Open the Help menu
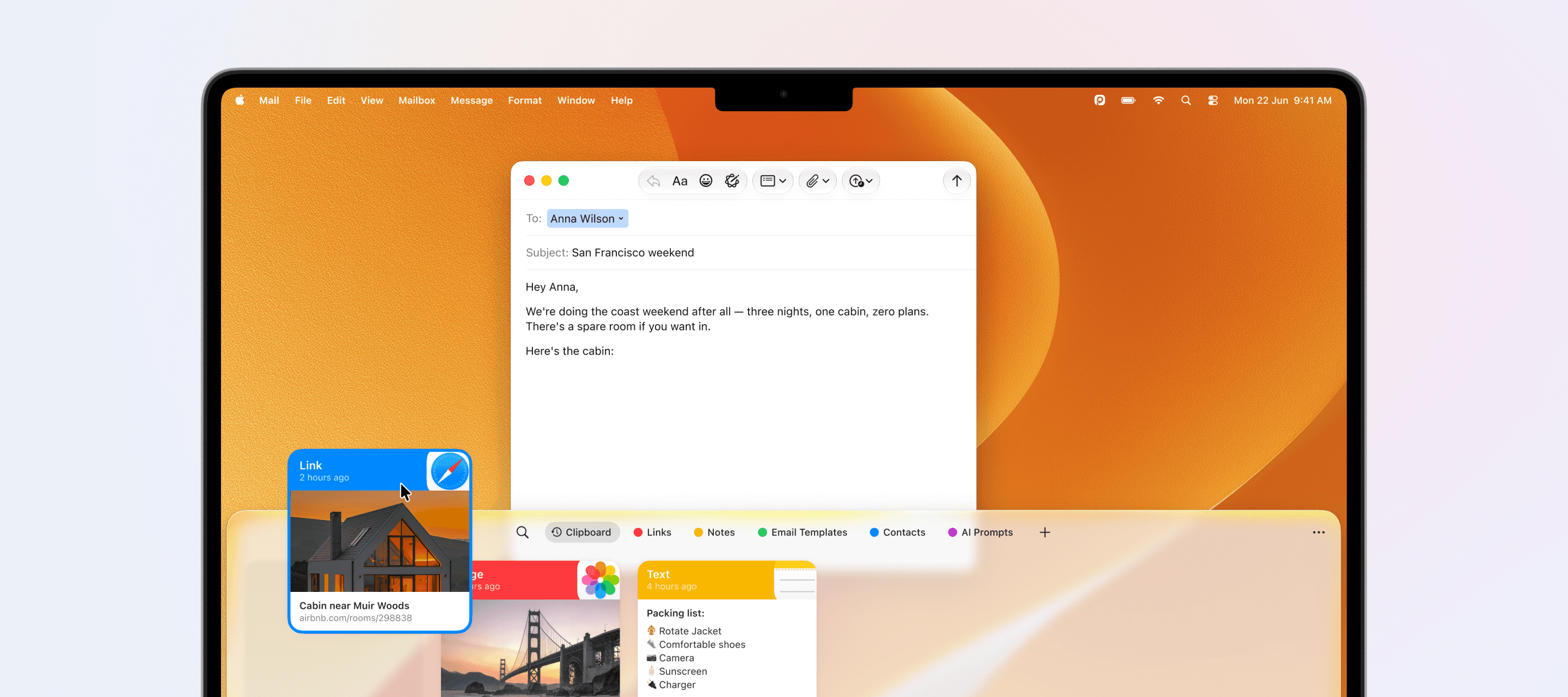This screenshot has height=697, width=1568. (621, 100)
